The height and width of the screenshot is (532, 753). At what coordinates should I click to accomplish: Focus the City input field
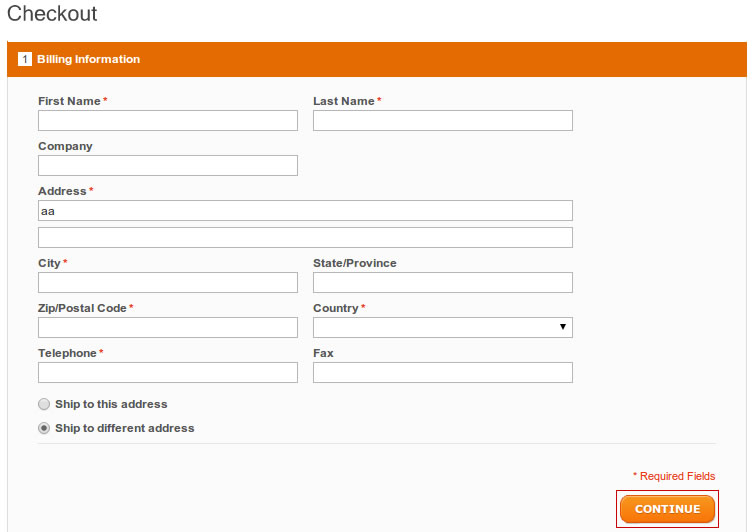(168, 283)
